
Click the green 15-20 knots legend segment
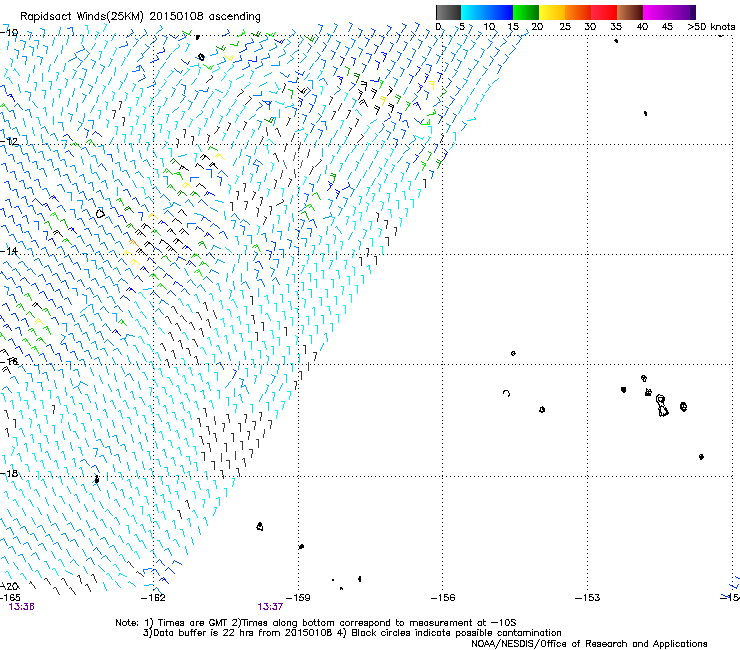coord(526,12)
